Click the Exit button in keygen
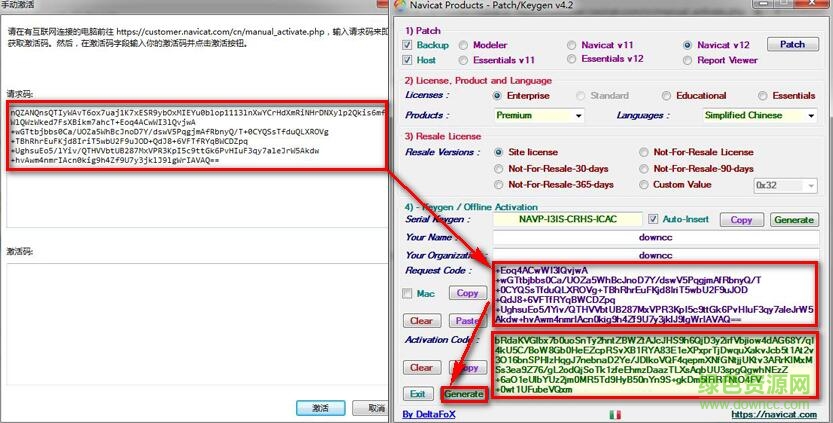The height and width of the screenshot is (423, 833). pos(417,394)
